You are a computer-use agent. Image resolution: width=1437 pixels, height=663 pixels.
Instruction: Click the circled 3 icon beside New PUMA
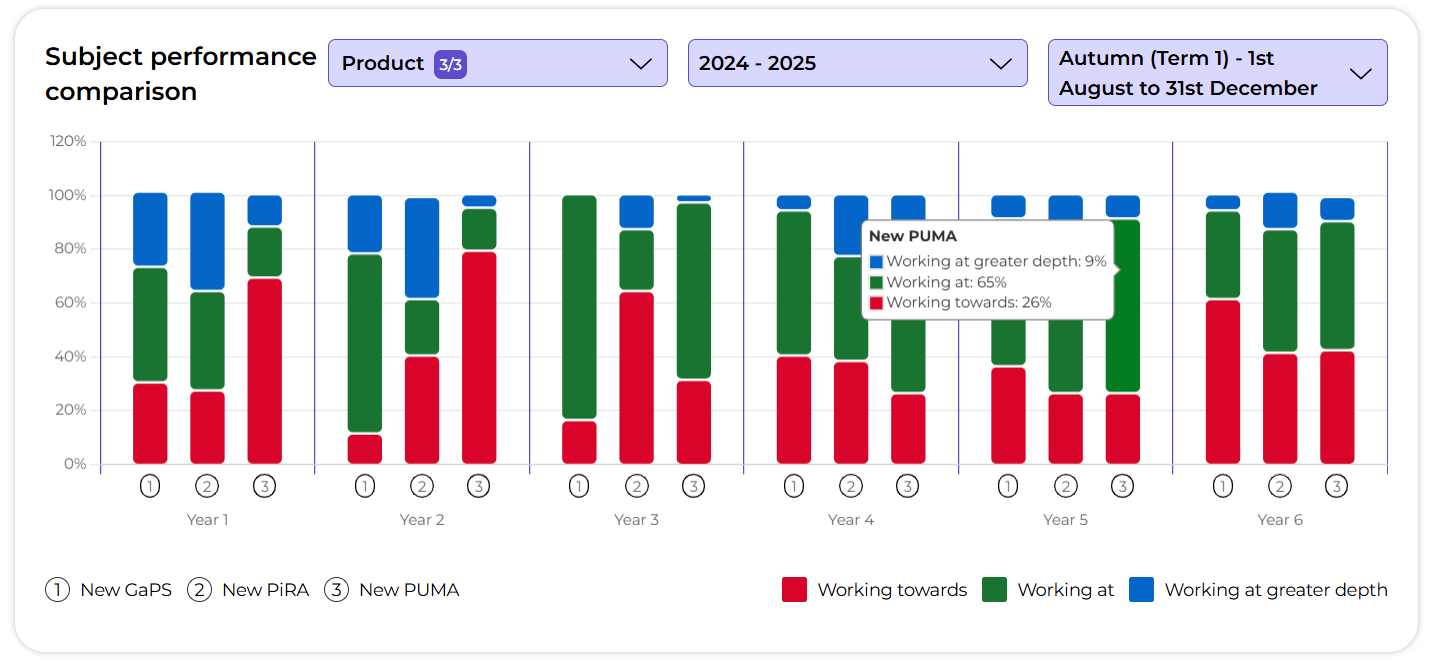point(336,590)
